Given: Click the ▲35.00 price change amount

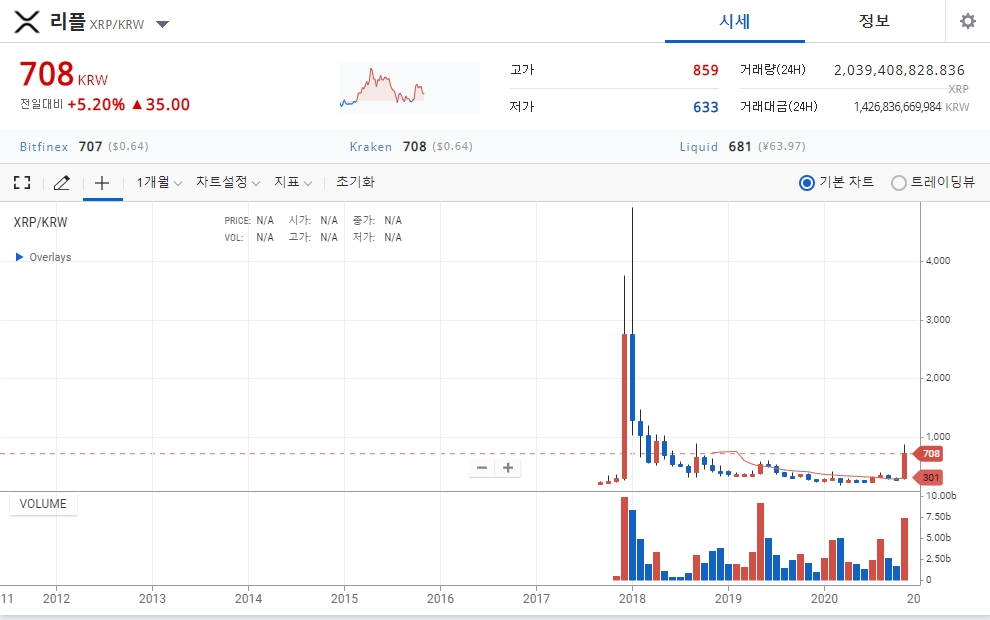Looking at the screenshot, I should pos(160,105).
